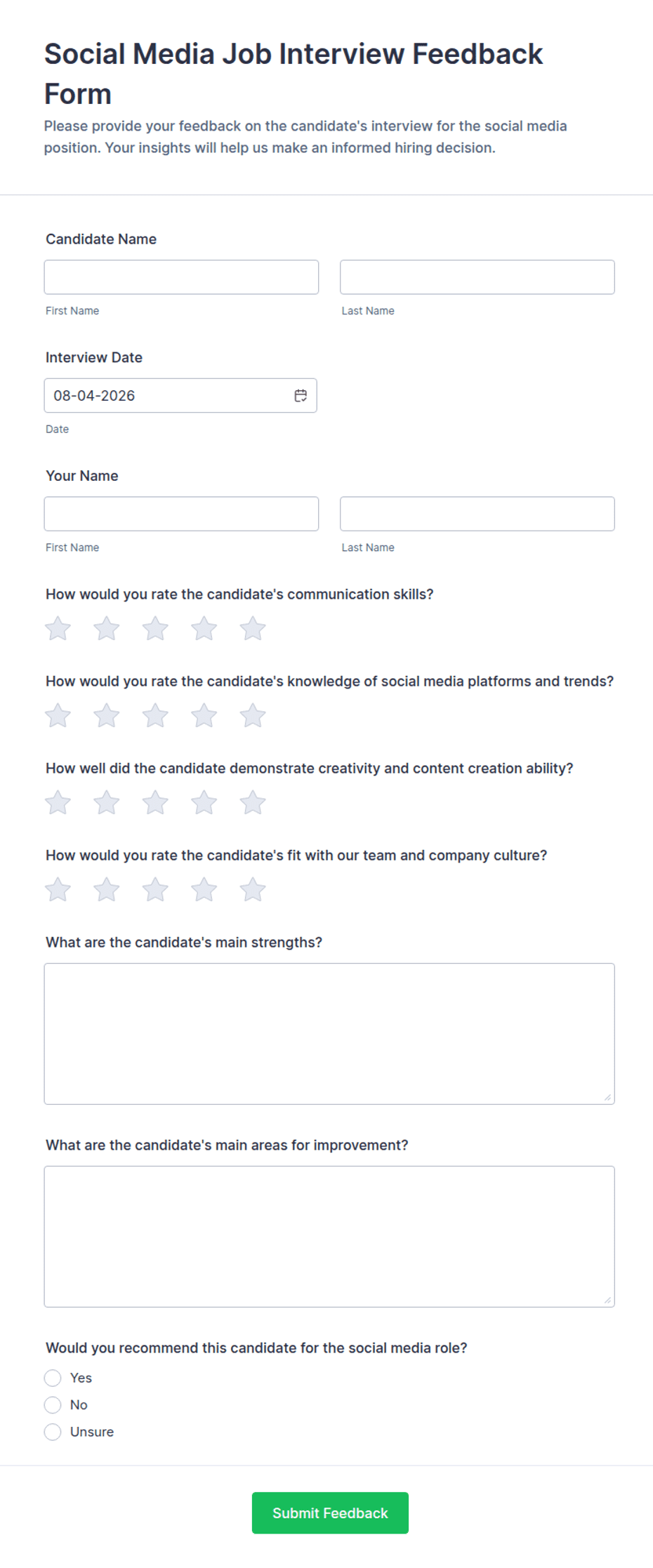The height and width of the screenshot is (1568, 653).
Task: Click the Interview Date input box
Action: (180, 396)
